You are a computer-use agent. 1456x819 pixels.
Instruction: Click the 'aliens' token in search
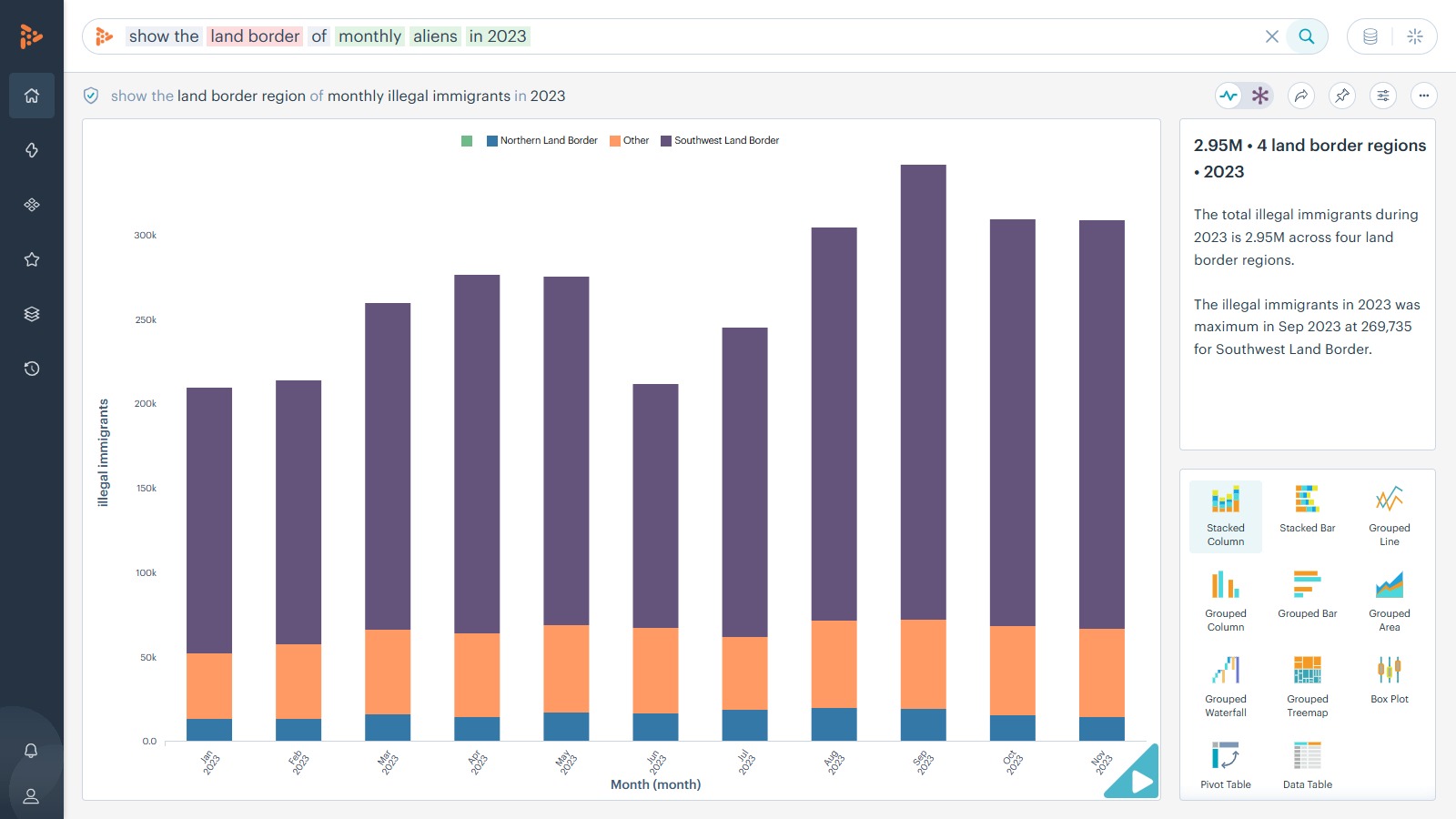pyautogui.click(x=435, y=36)
